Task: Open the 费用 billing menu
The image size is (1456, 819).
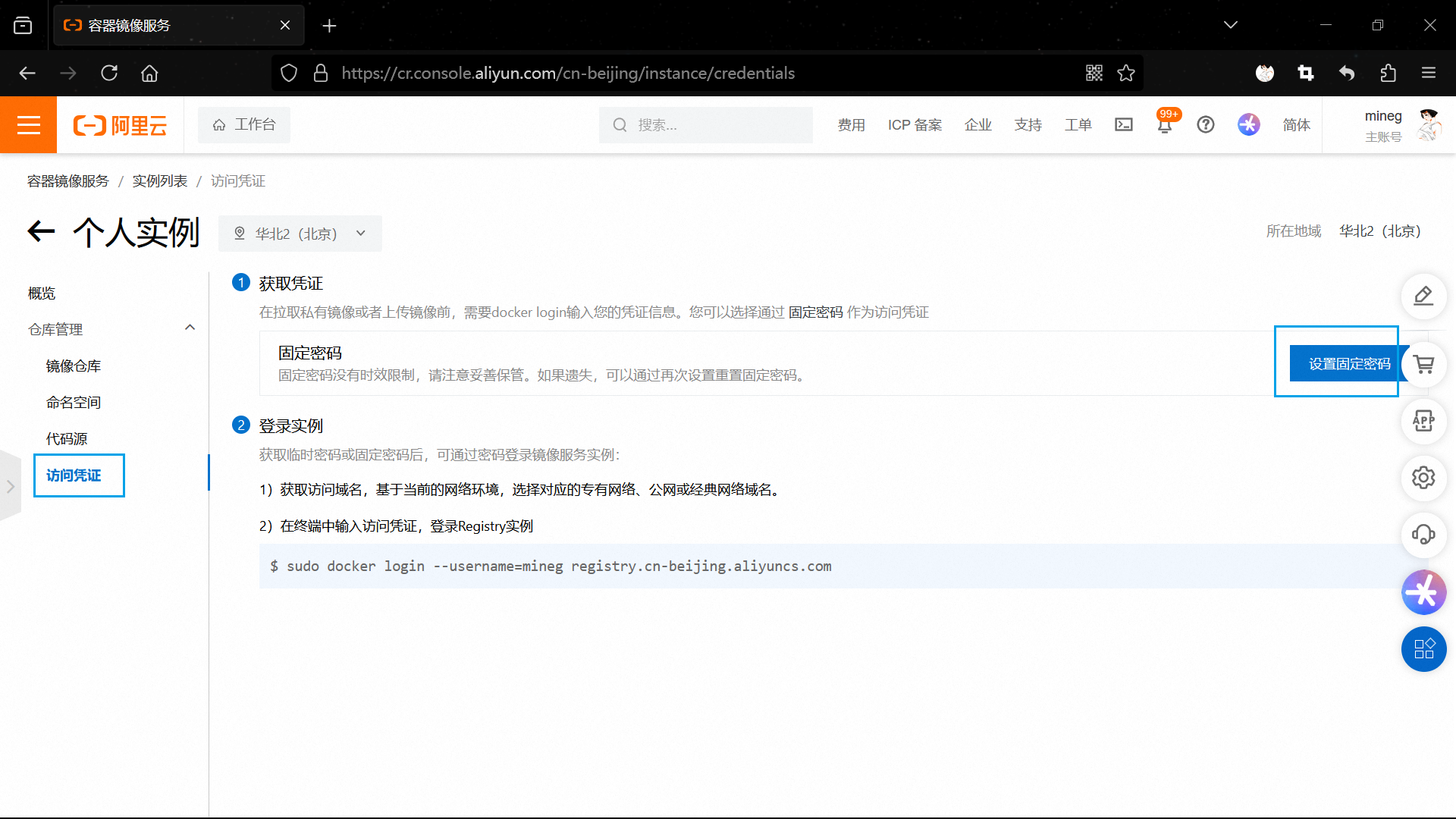Action: point(851,124)
